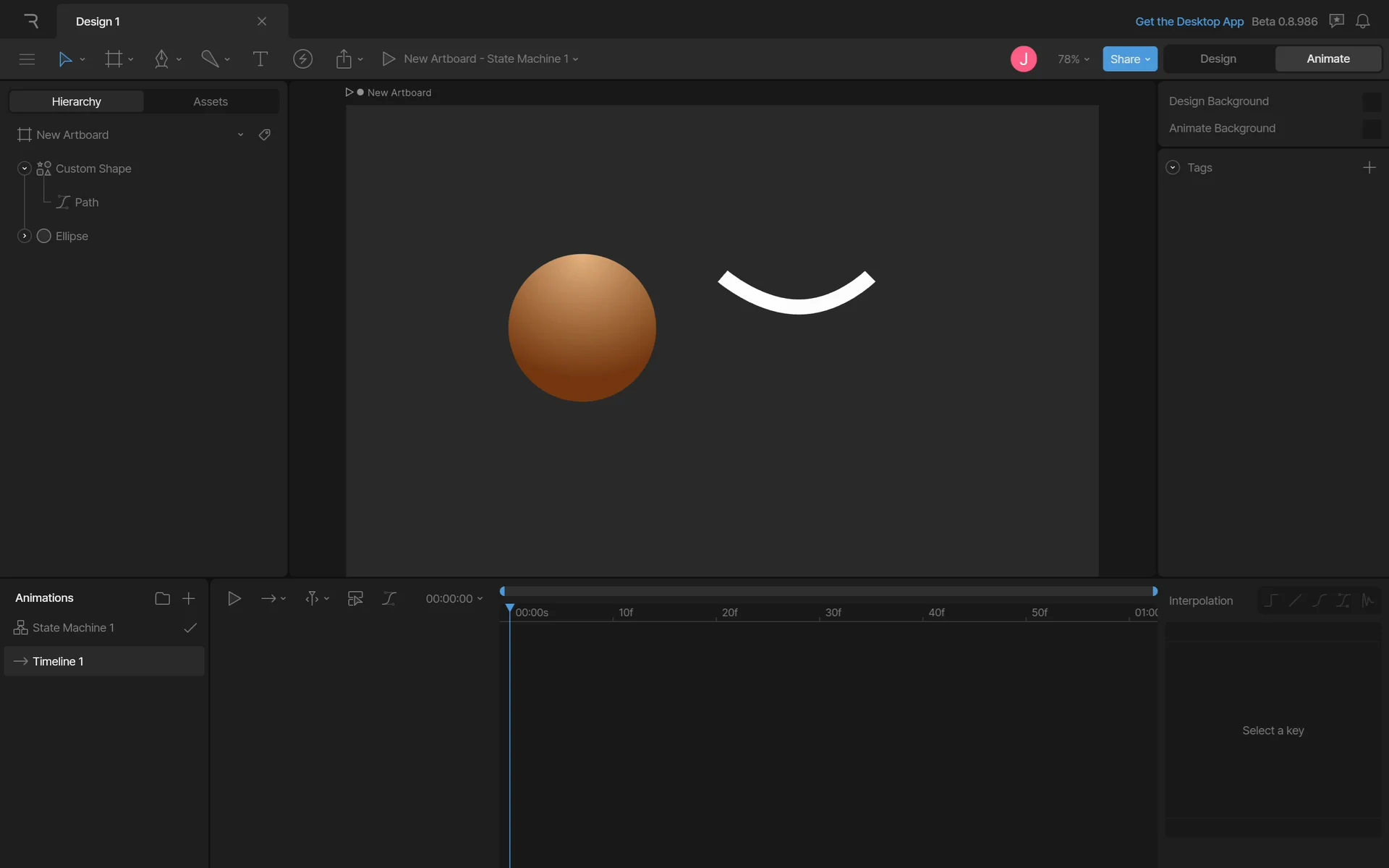This screenshot has height=868, width=1389.
Task: Select the Brush shape tool
Action: (x=210, y=59)
